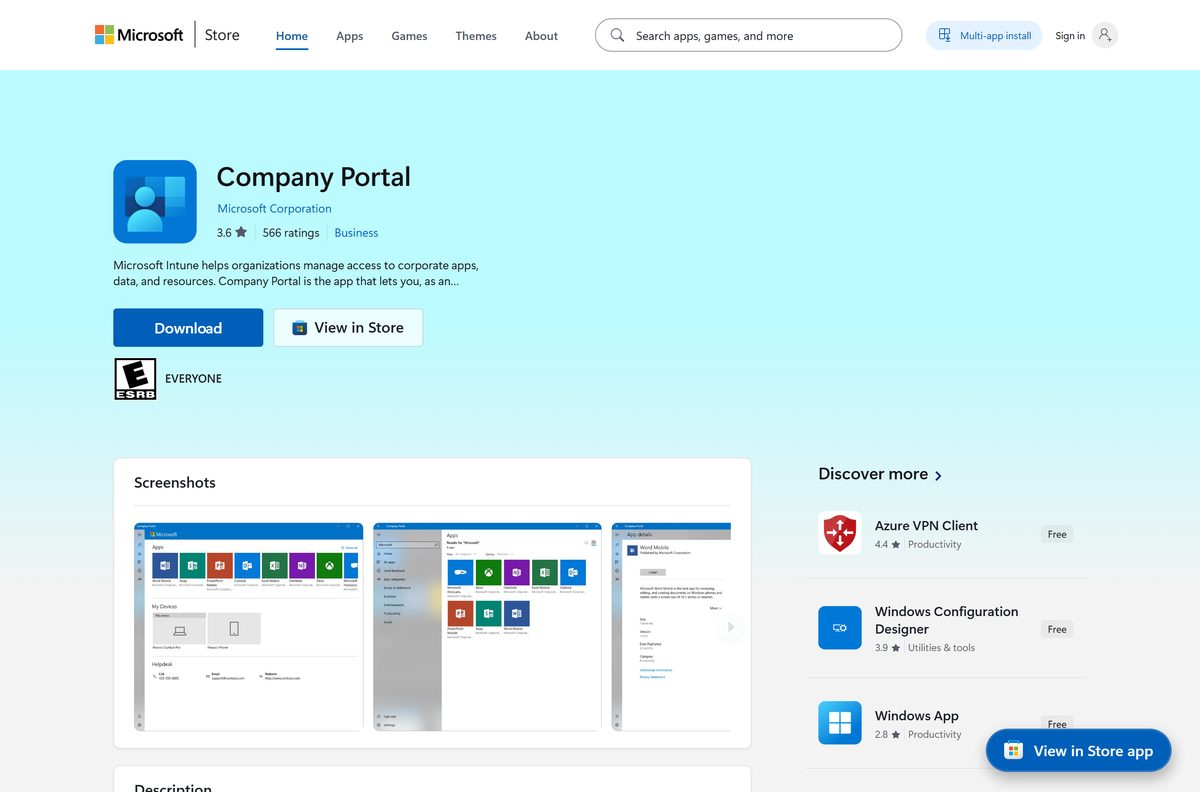Click the 3.6 star rating
This screenshot has height=792, width=1200.
[231, 232]
